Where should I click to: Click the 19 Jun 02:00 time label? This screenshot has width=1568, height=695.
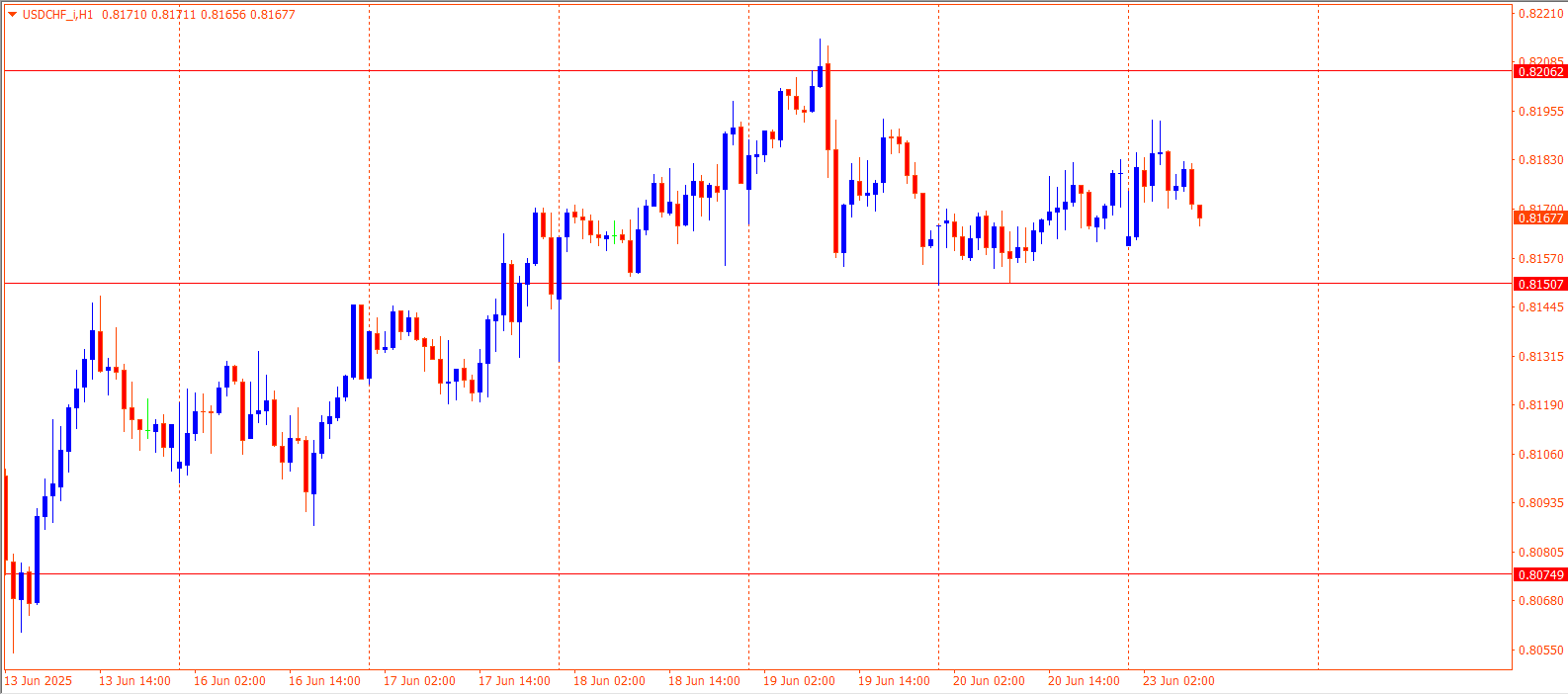799,681
